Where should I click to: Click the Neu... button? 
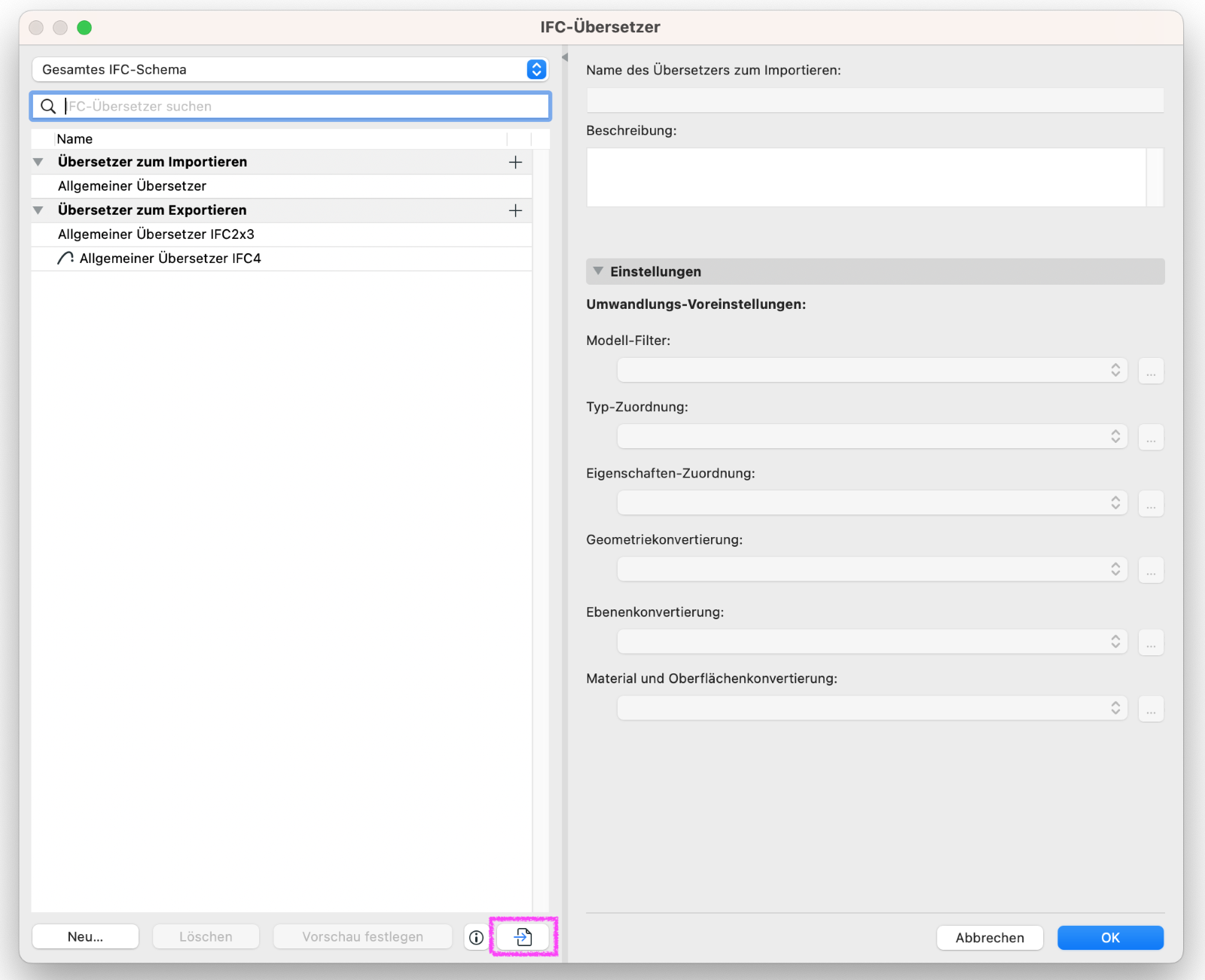85,937
